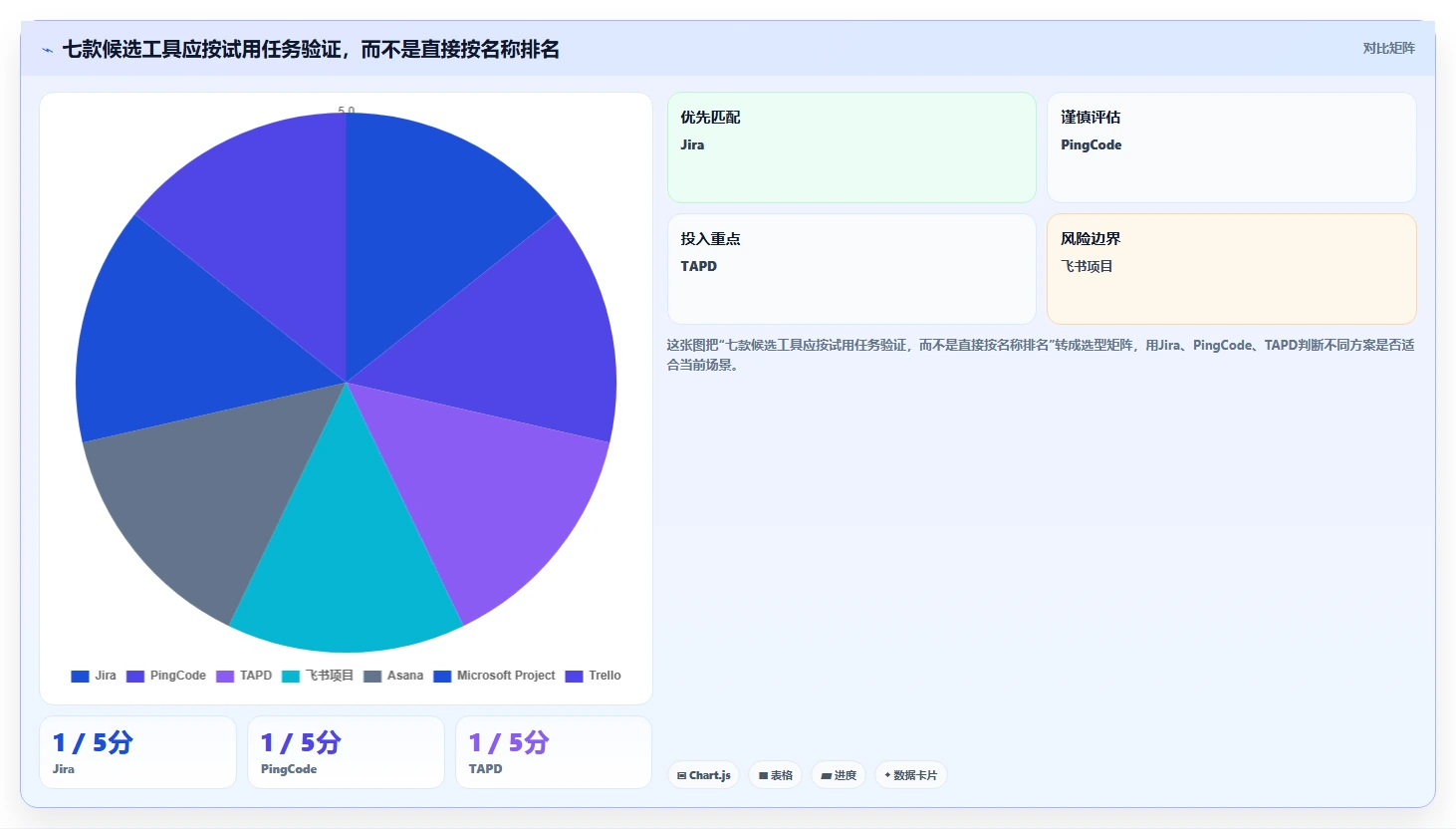
Task: Select the 数据卡片 tag chip
Action: click(910, 775)
